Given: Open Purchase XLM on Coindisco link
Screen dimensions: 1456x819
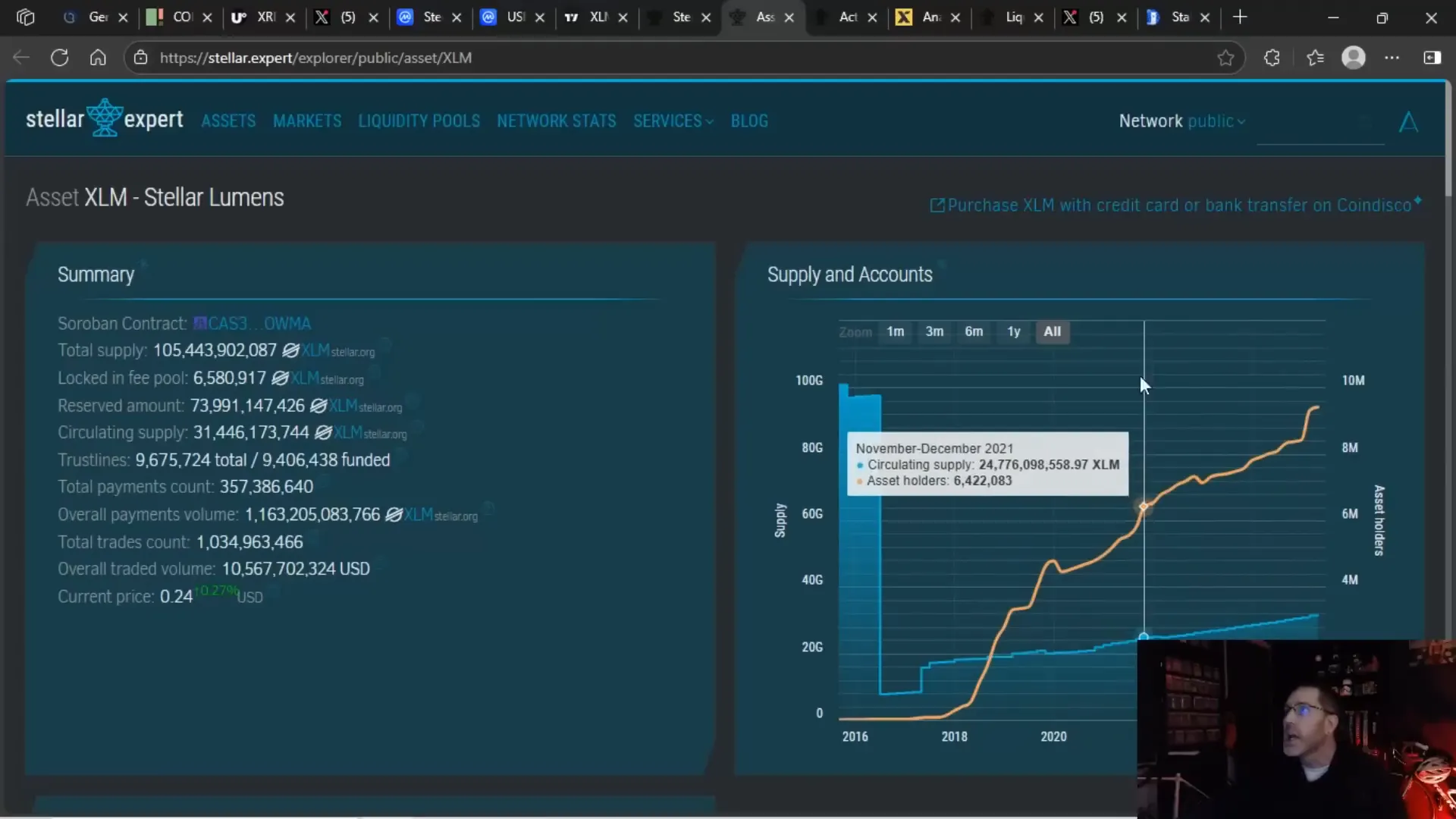Looking at the screenshot, I should click(x=1175, y=205).
